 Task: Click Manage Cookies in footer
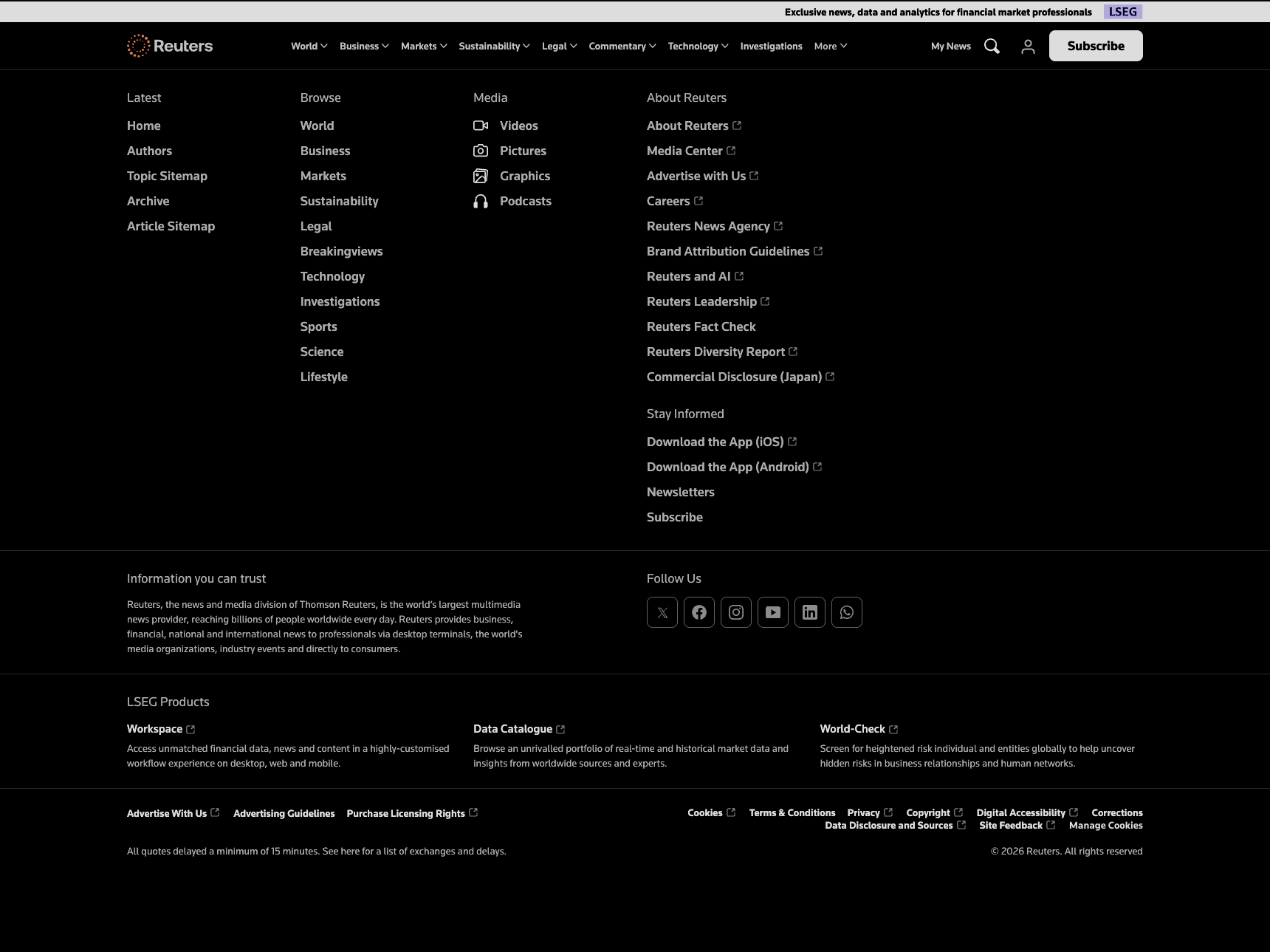tap(1106, 825)
